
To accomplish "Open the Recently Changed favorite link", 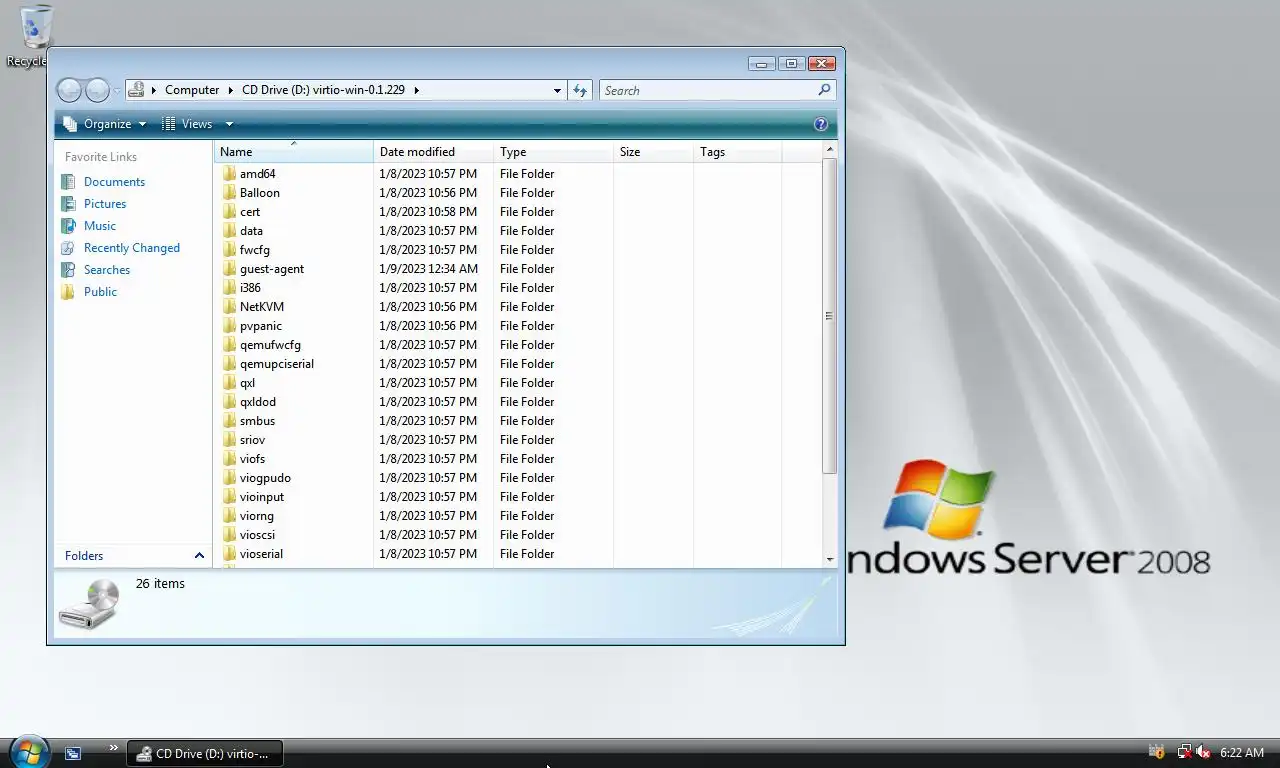I will click(x=132, y=248).
